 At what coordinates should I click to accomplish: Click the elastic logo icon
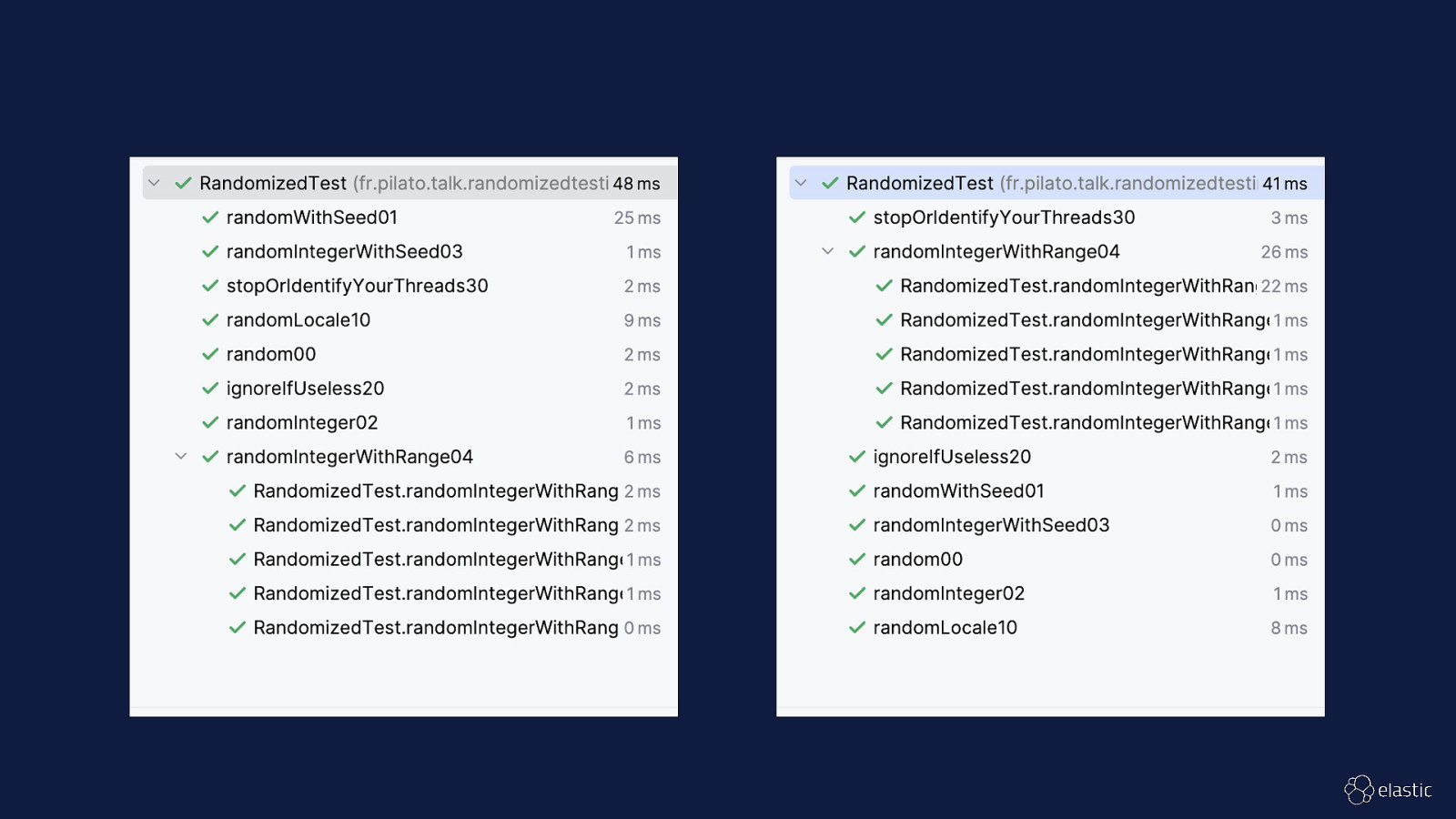coord(1359,790)
